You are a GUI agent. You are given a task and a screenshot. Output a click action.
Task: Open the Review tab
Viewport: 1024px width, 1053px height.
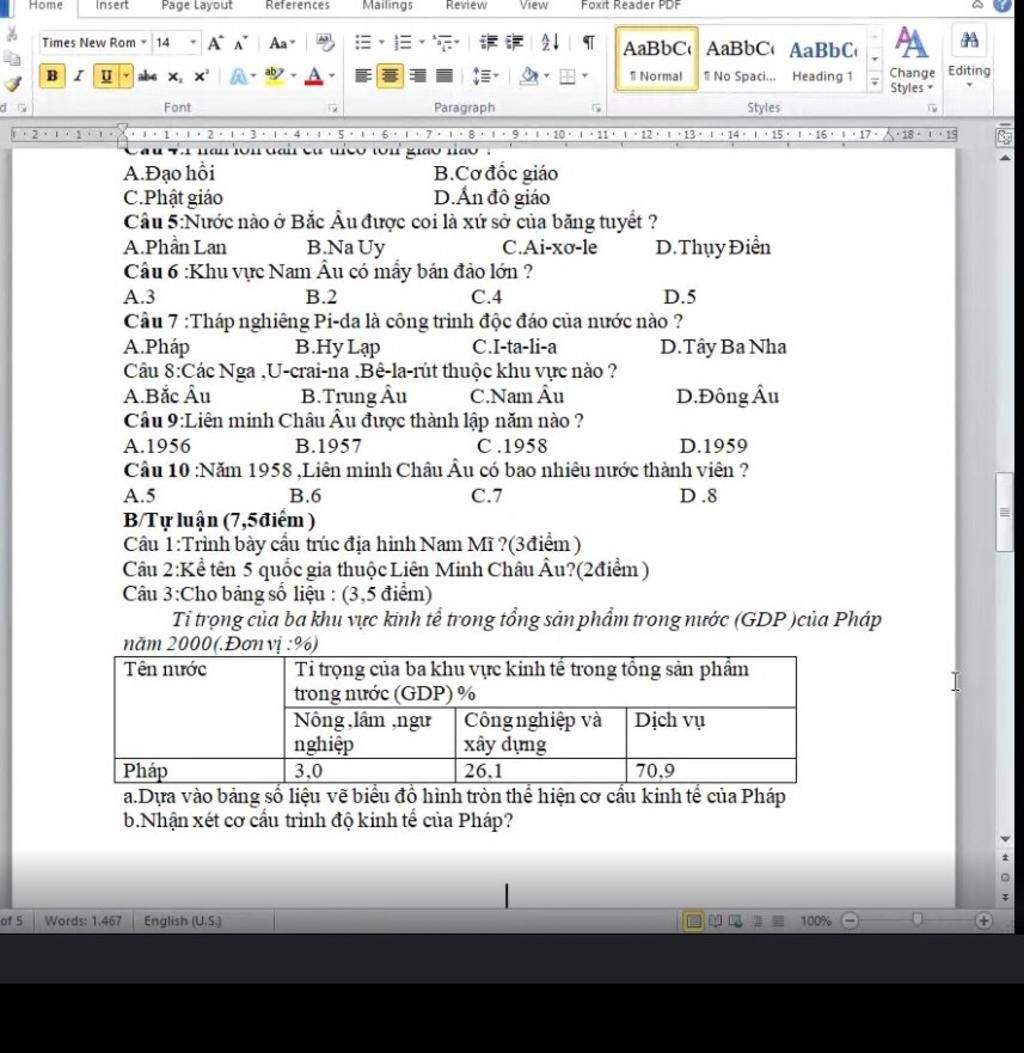[466, 5]
